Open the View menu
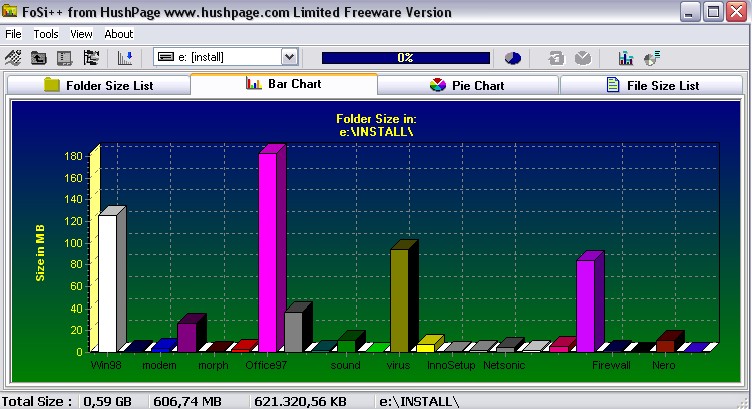752x409 pixels. (81, 34)
